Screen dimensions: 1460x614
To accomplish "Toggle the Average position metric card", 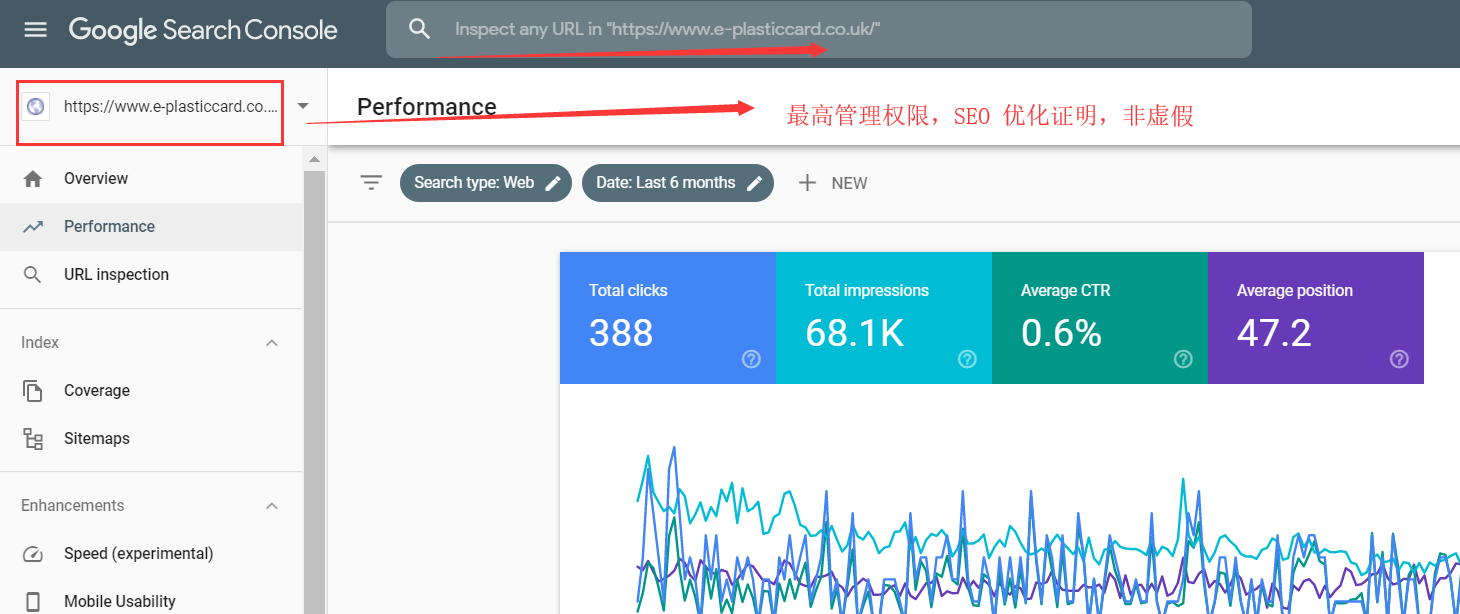I will point(1316,318).
